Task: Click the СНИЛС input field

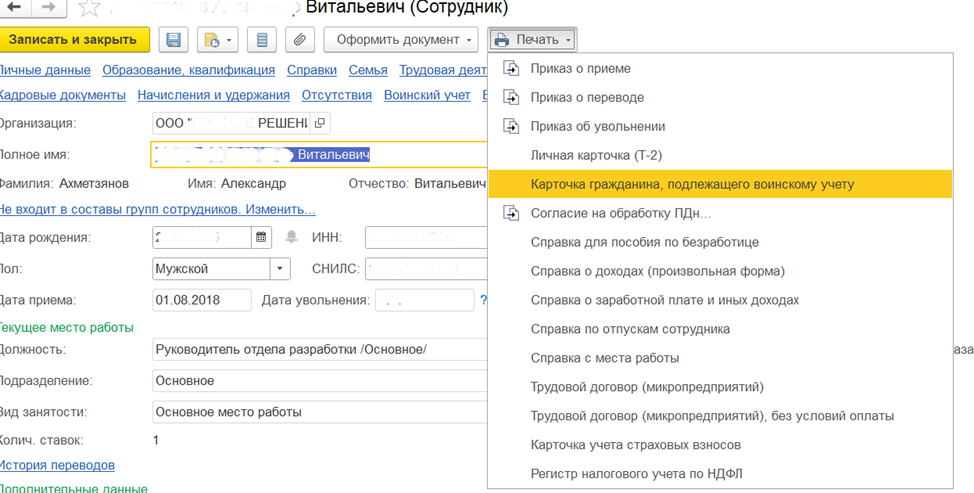Action: (427, 269)
